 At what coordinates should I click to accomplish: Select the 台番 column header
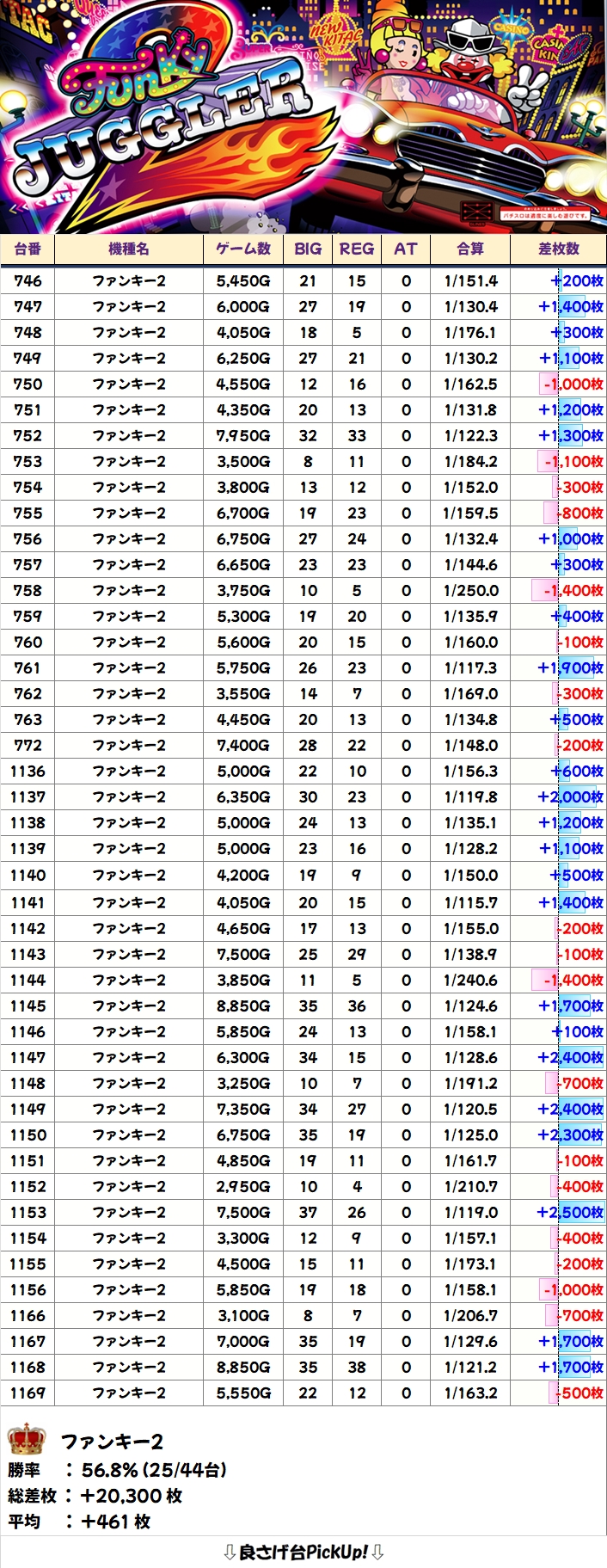click(x=28, y=249)
